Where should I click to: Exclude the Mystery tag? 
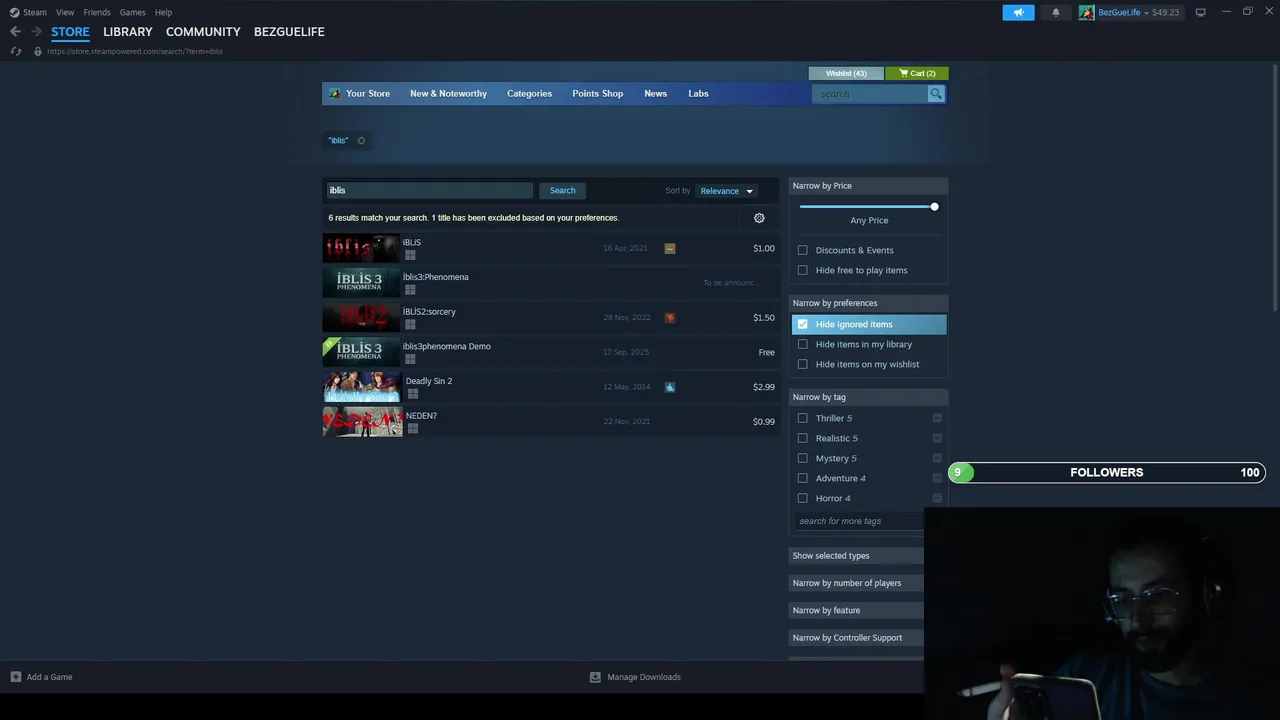point(937,458)
